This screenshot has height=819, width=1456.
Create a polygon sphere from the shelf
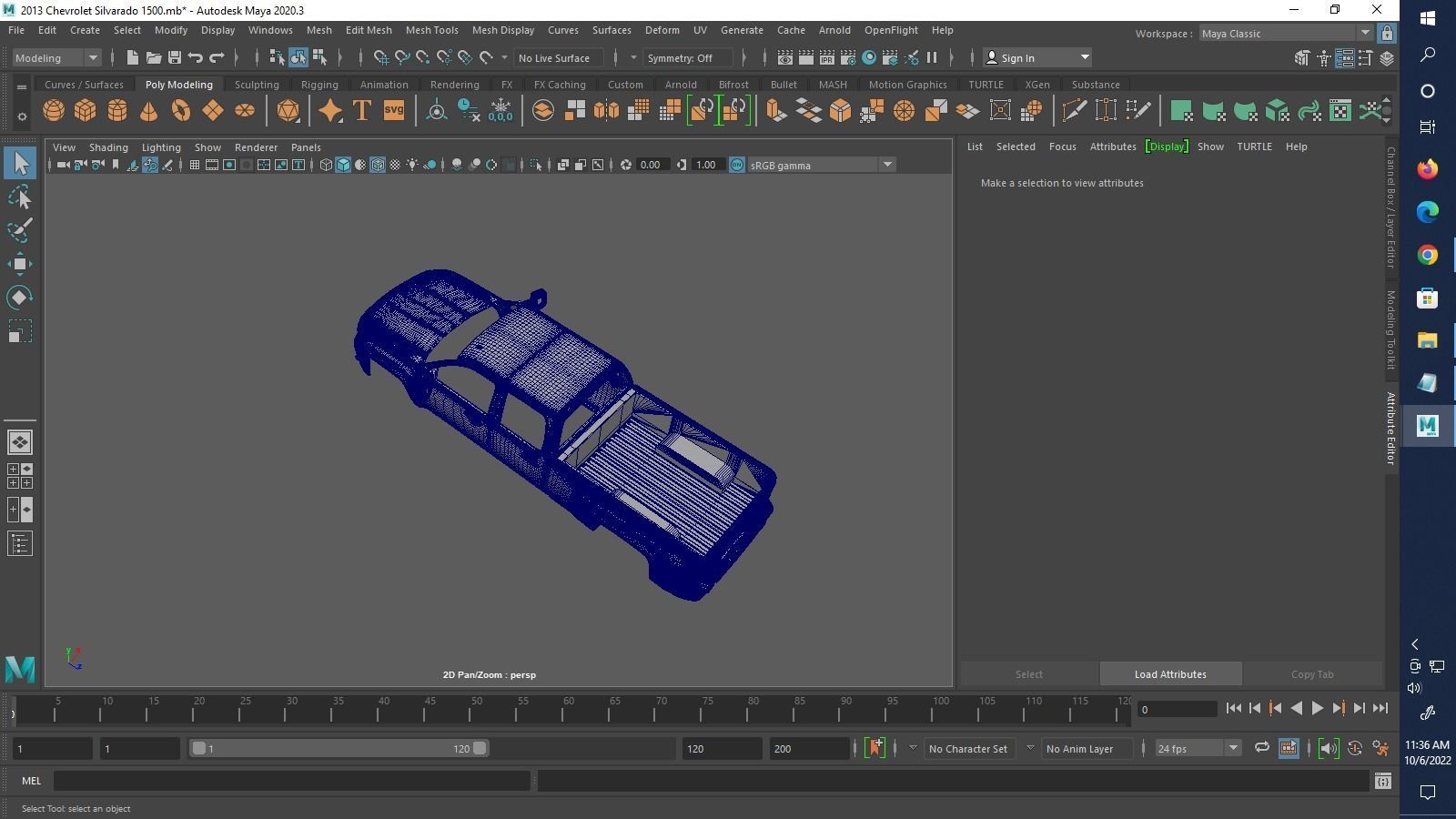pos(54,111)
